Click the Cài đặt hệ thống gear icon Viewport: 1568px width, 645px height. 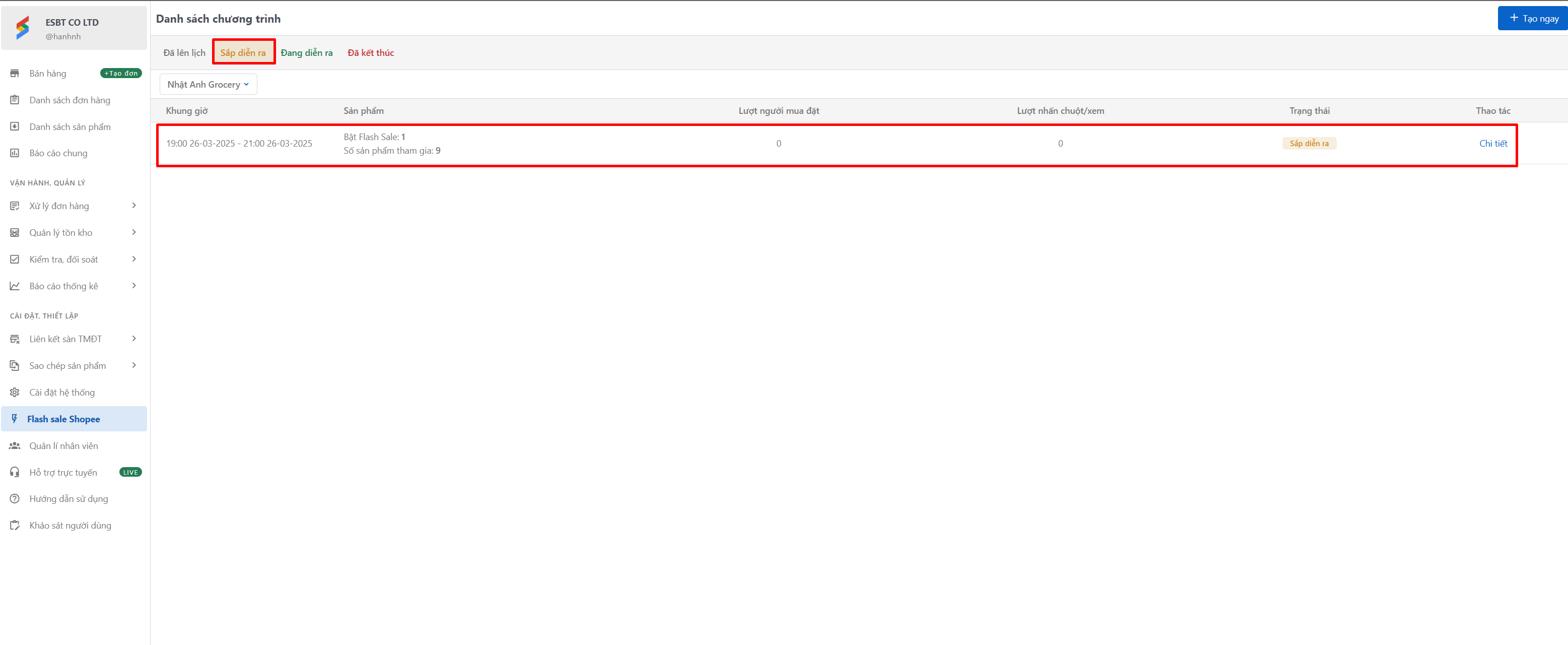(x=15, y=392)
